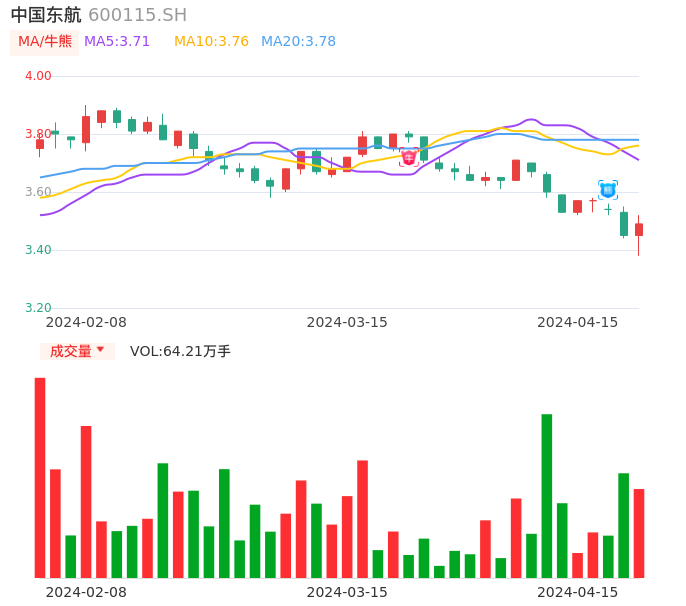This screenshot has height=606, width=686.
Task: Click the 4.00 price axis label
Action: [x=38, y=76]
